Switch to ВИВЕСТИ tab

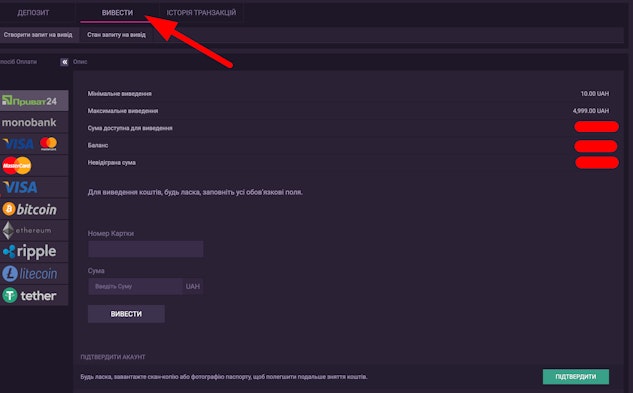[117, 13]
